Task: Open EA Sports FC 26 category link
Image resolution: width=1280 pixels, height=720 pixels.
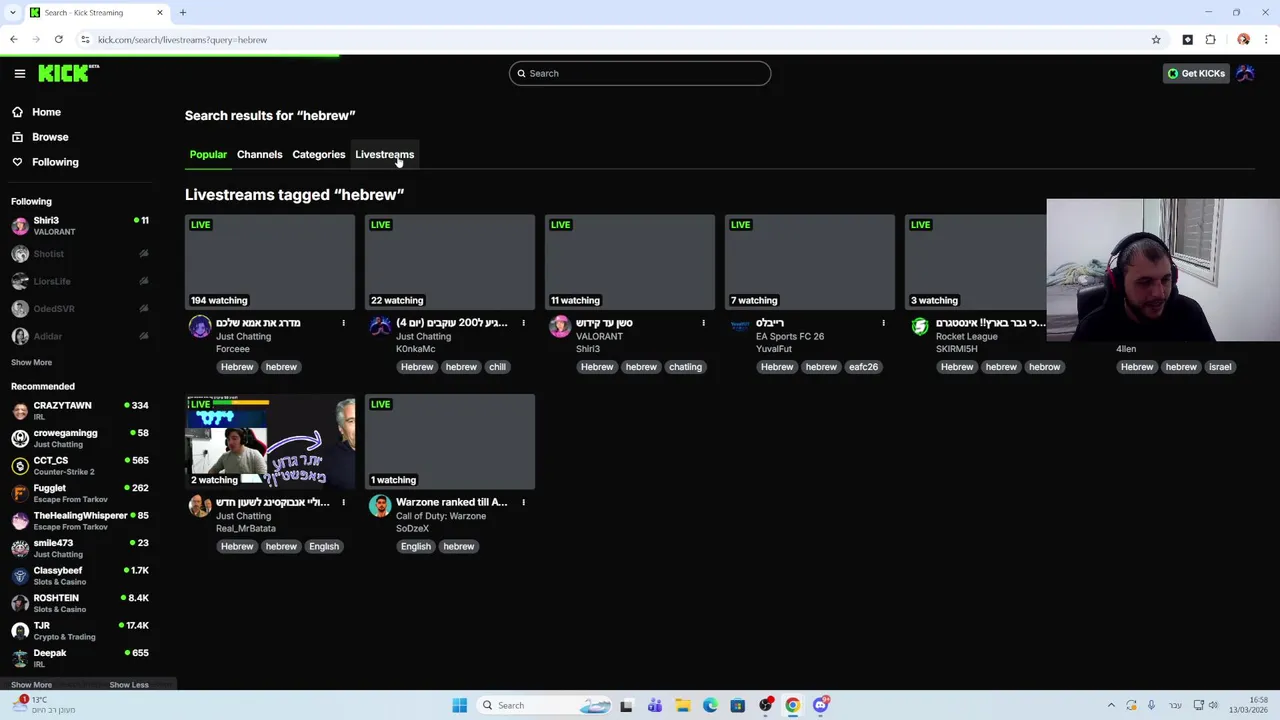Action: 790,336
